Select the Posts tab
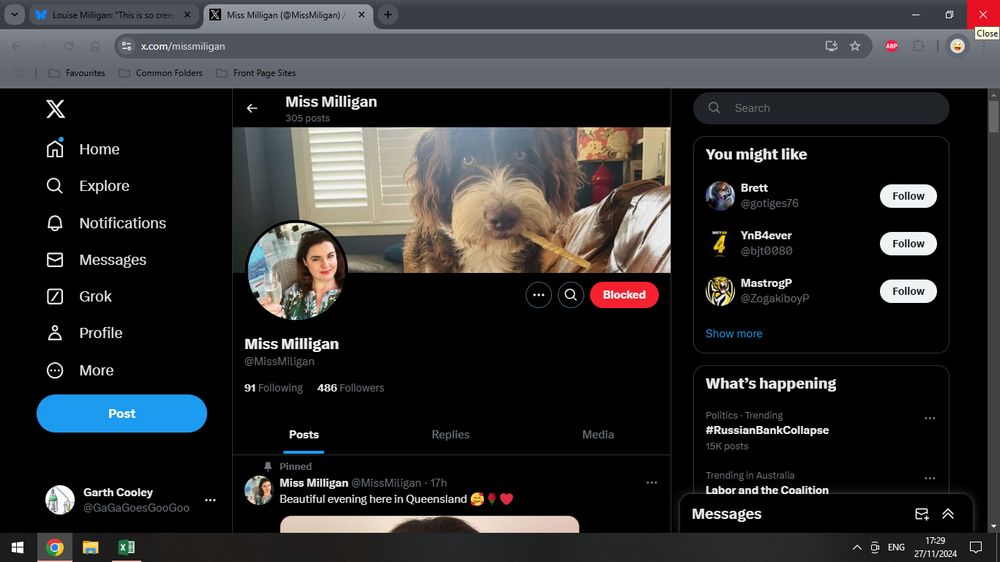Screen dimensions: 1000x562 click(304, 435)
